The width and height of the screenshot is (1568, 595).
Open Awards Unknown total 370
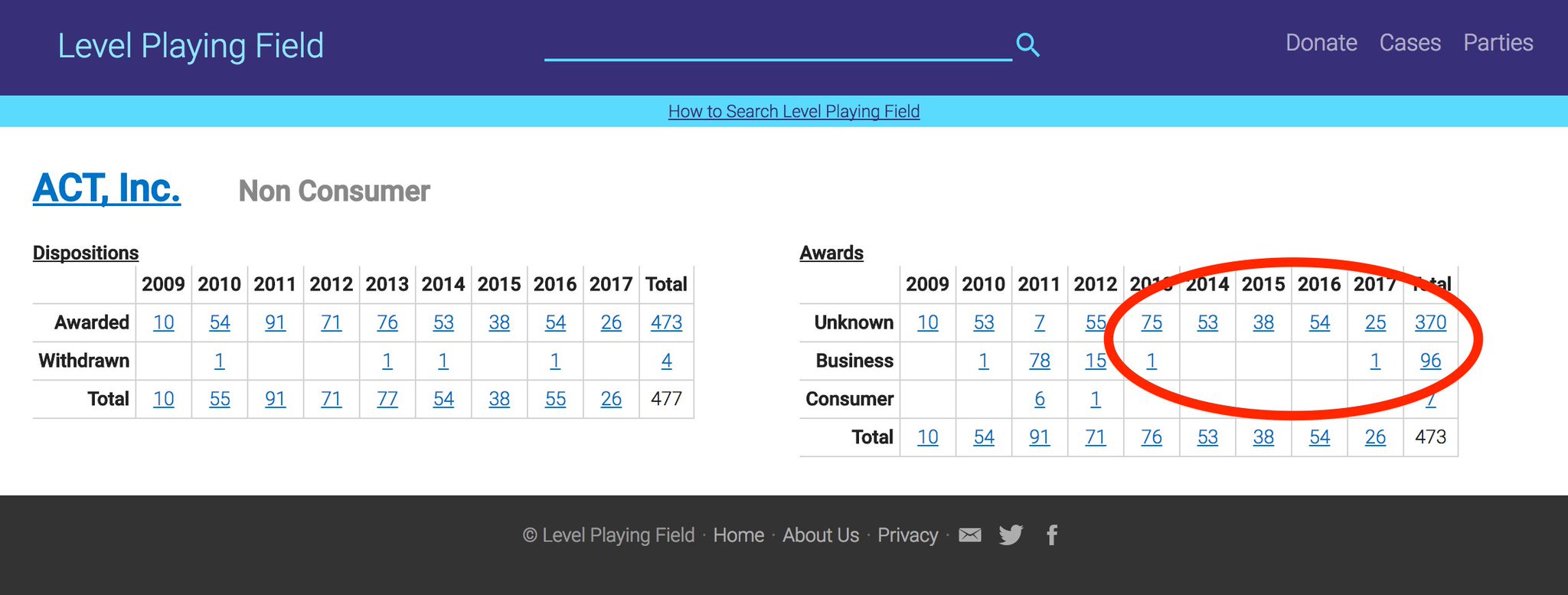click(x=1431, y=322)
